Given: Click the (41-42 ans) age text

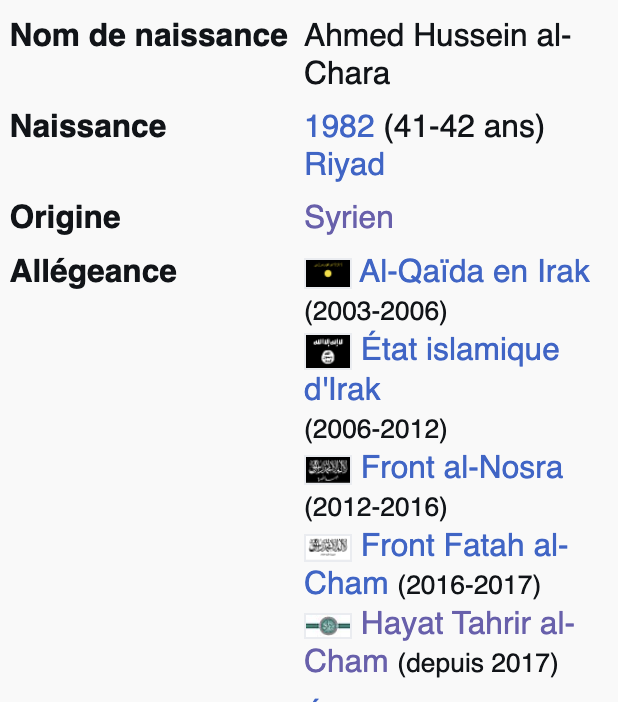Looking at the screenshot, I should [464, 127].
